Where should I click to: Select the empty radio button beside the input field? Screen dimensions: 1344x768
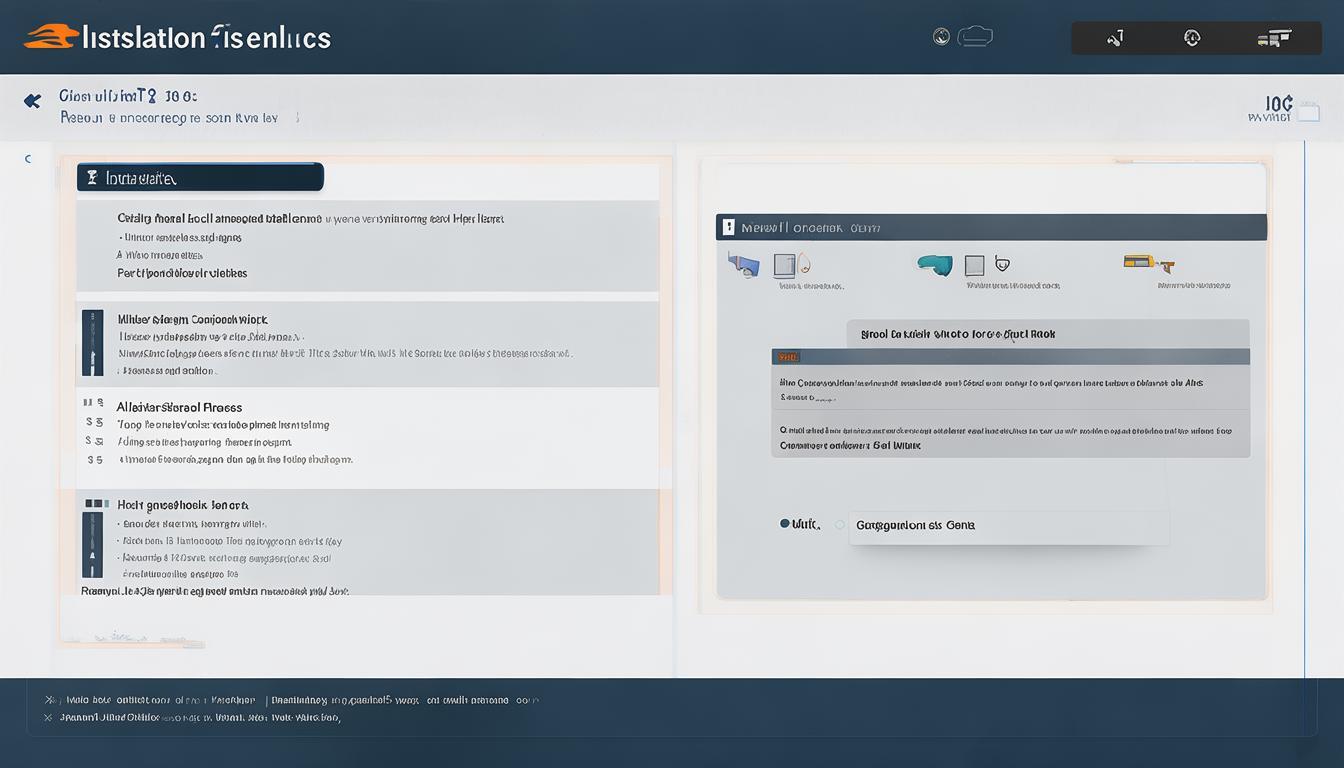[x=839, y=524]
